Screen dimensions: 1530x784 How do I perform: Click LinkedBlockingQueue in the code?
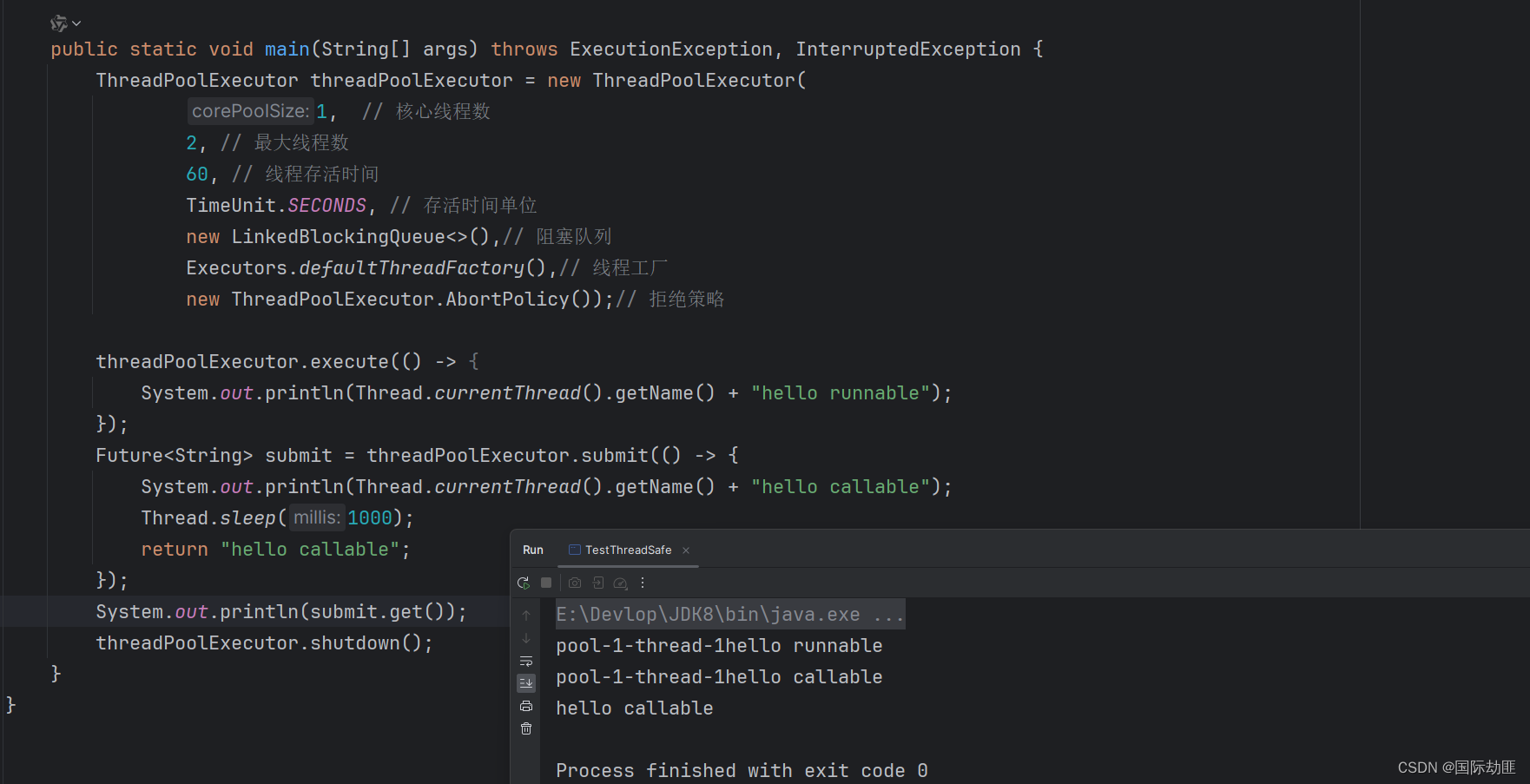(x=339, y=237)
